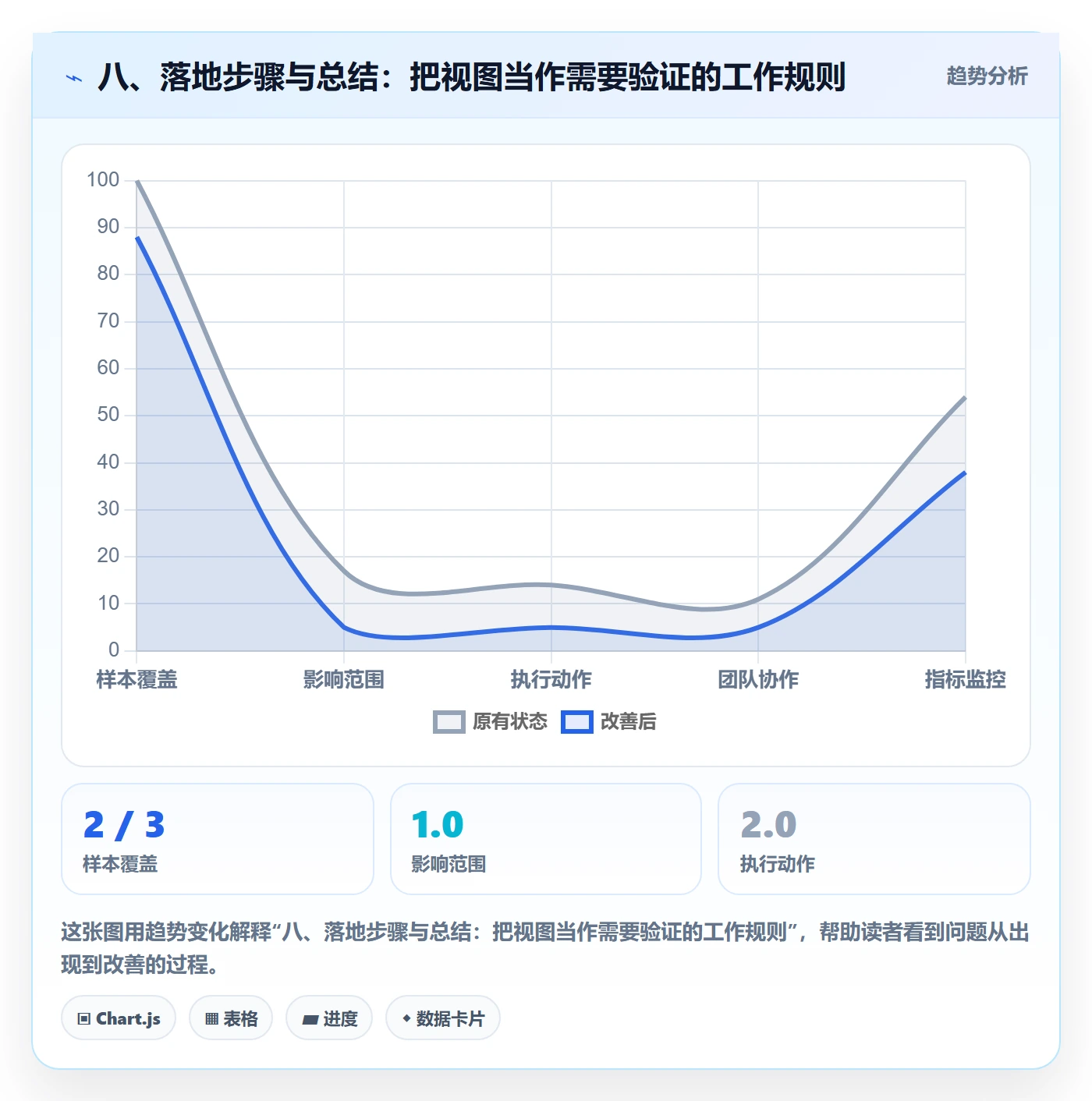
Task: Click the lightning bolt icon beside the title
Action: point(74,78)
